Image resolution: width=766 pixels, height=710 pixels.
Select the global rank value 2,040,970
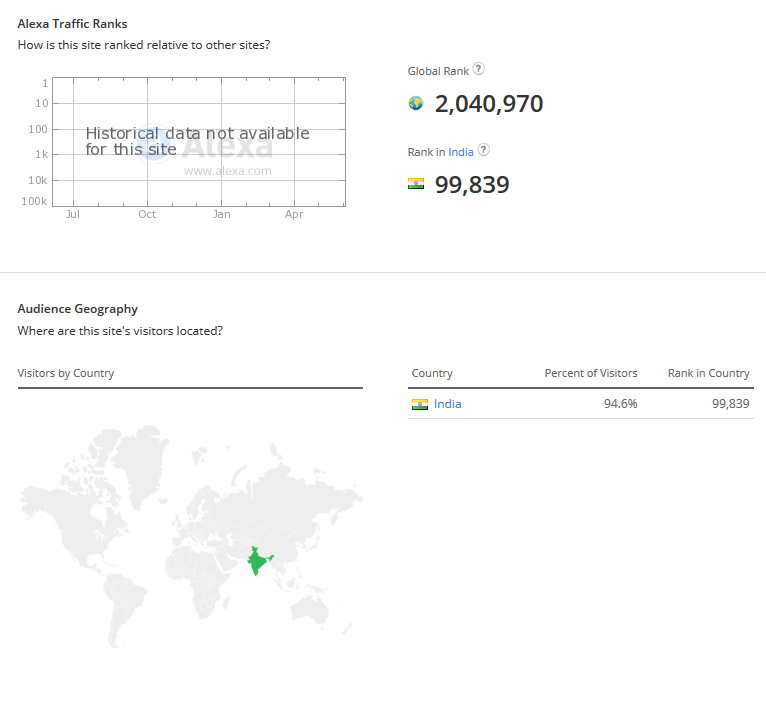489,104
